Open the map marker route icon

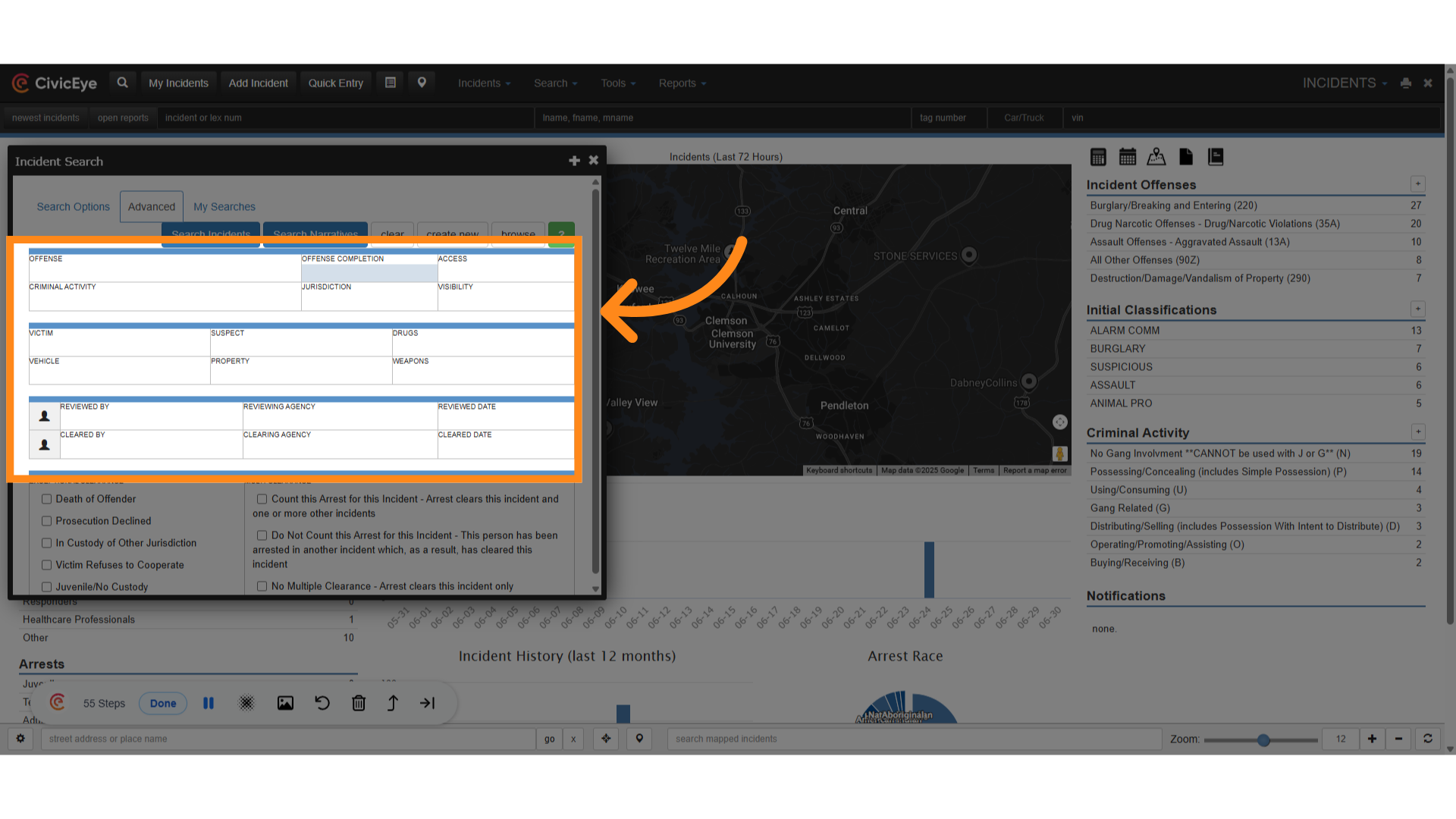[x=1156, y=157]
